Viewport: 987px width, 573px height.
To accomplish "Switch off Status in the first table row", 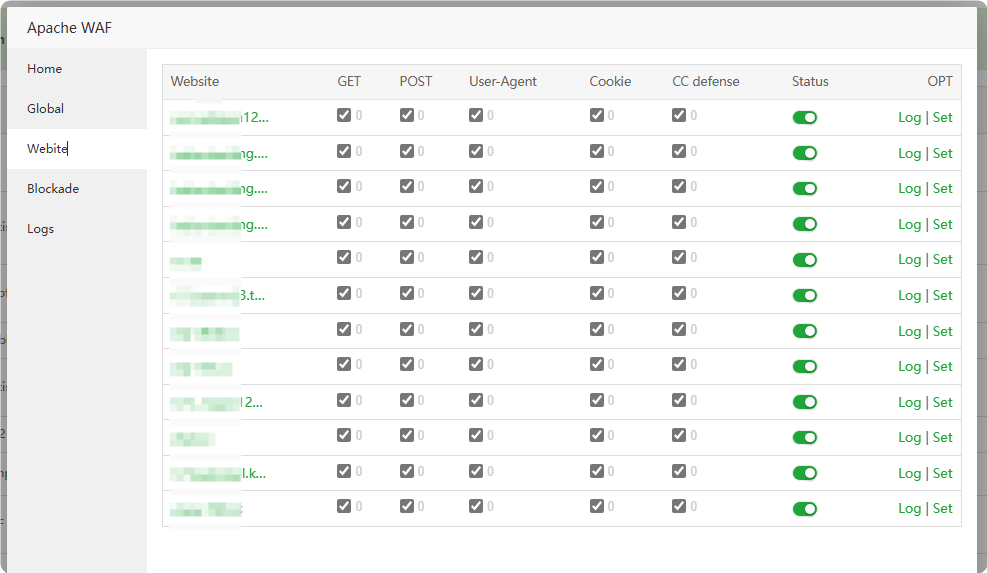I will (804, 118).
